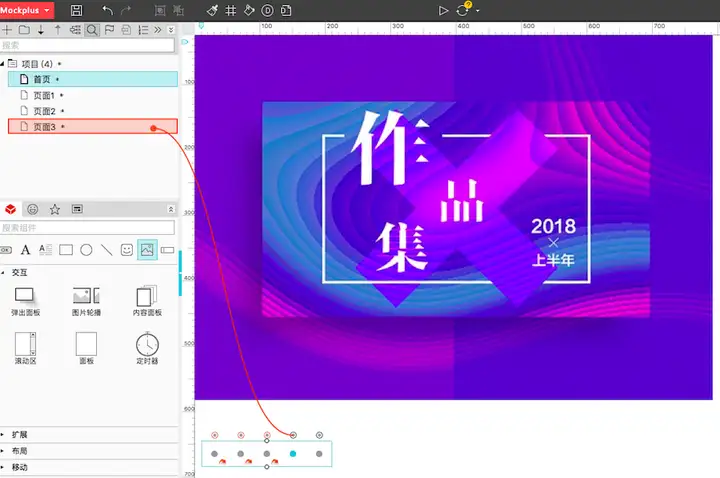This screenshot has height=478, width=720.
Task: Pick the line shape component
Action: point(107,250)
